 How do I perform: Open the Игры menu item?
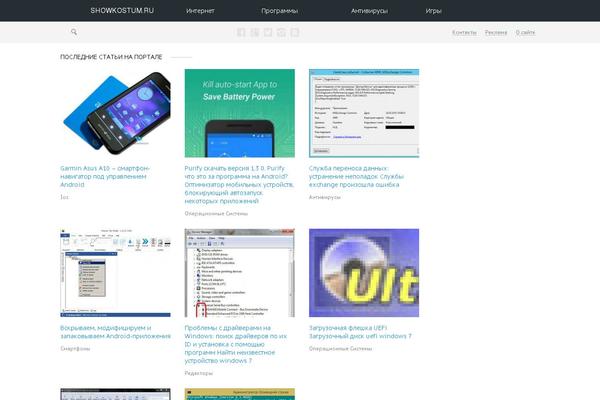tap(434, 11)
